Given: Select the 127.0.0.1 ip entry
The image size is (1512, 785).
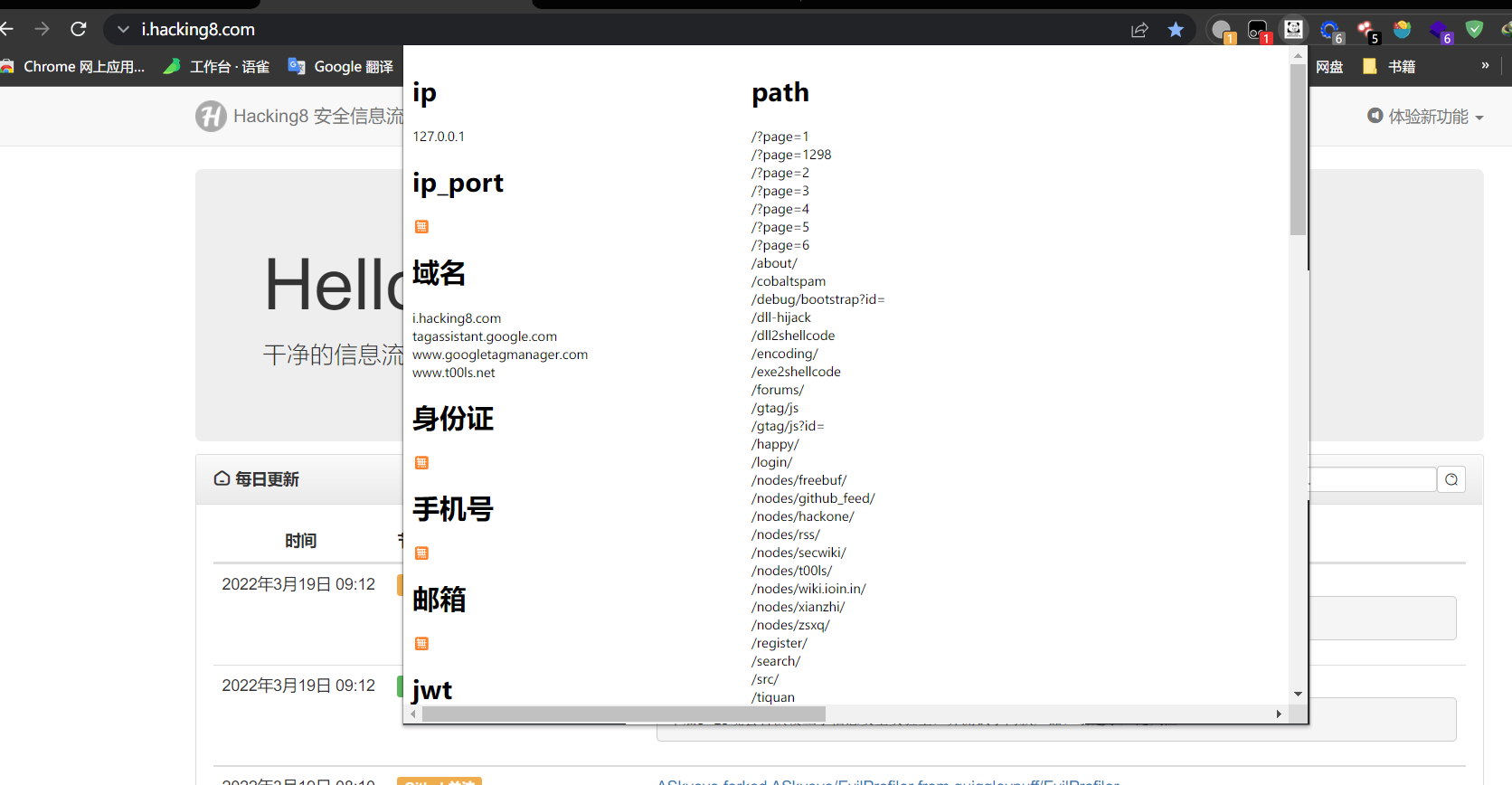Looking at the screenshot, I should pyautogui.click(x=439, y=137).
